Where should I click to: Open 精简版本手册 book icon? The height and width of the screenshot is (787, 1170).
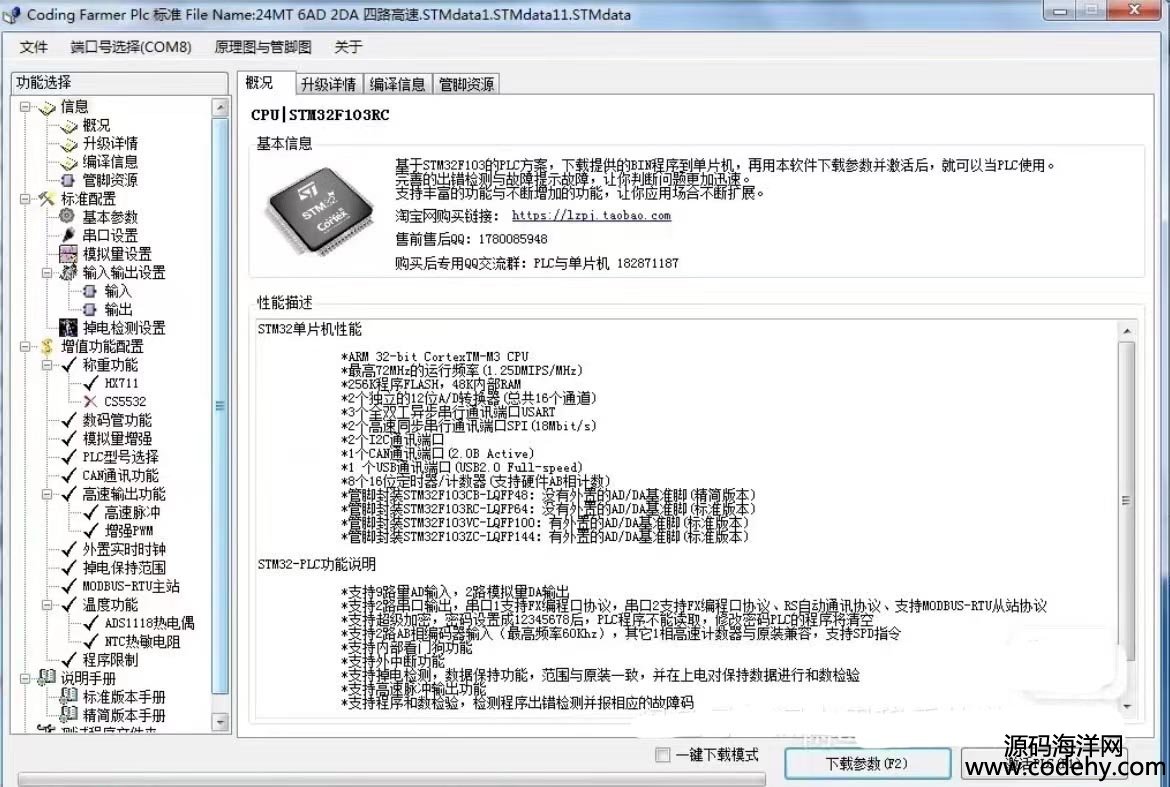point(69,715)
